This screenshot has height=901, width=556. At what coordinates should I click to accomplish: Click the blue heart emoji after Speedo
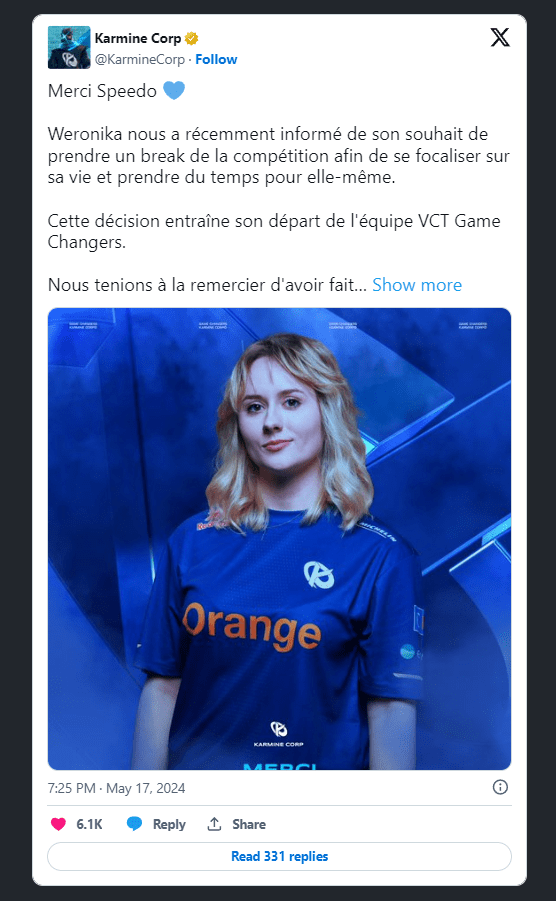174,91
